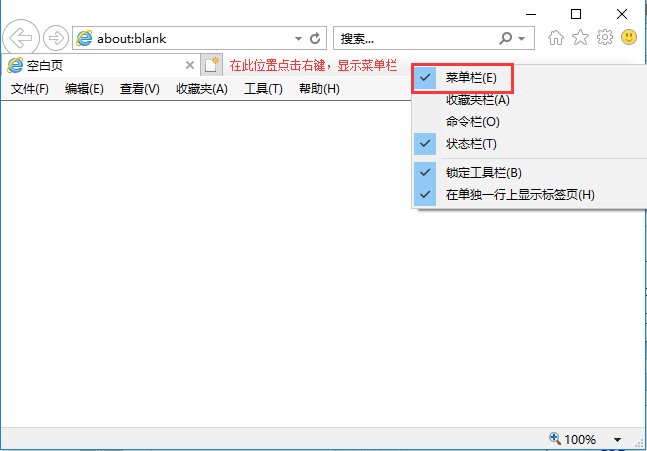Close the 空白页 tab

(189, 65)
